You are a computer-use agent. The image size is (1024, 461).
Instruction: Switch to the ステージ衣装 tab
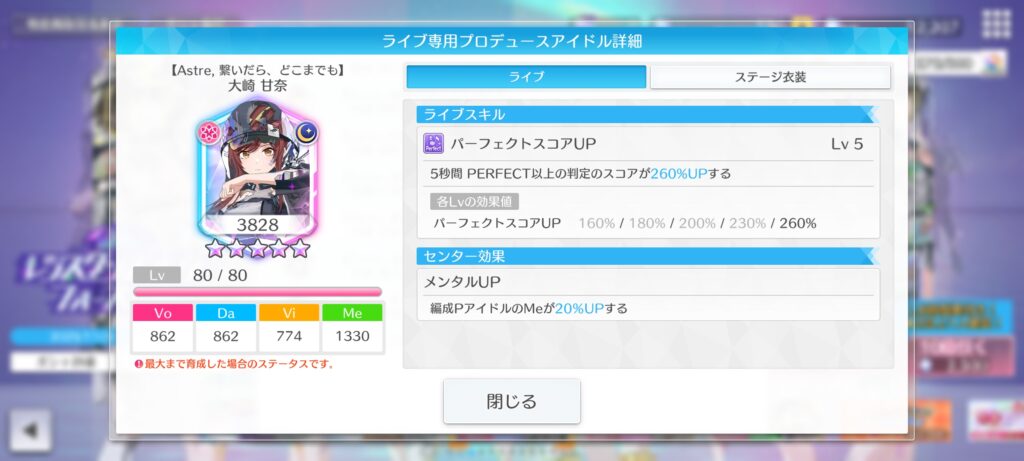click(770, 77)
